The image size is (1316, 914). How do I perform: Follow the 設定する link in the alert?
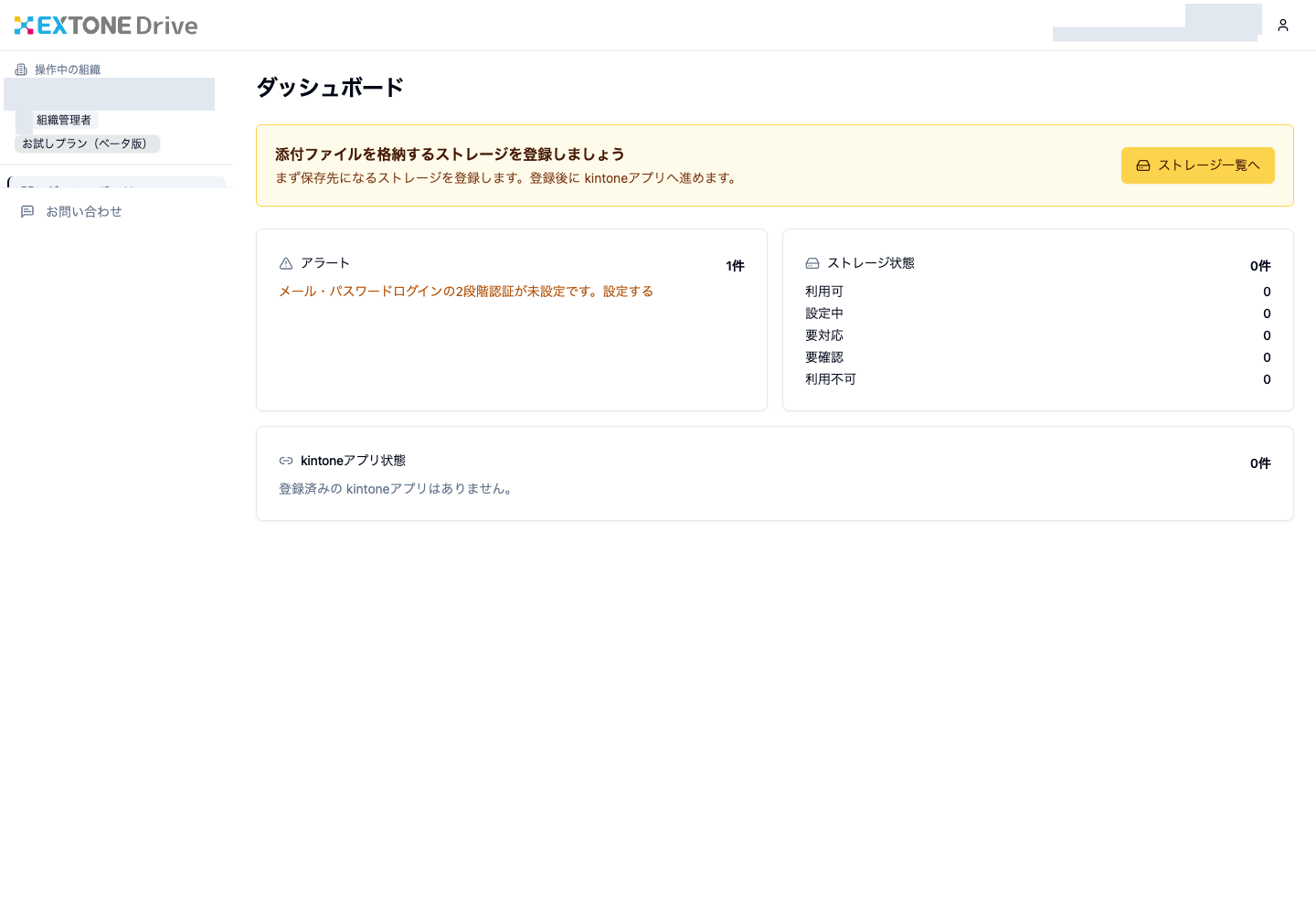[628, 292]
